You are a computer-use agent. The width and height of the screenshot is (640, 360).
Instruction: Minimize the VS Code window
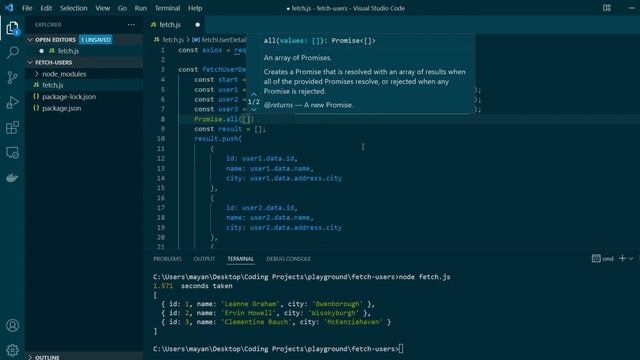(x=631, y=8)
